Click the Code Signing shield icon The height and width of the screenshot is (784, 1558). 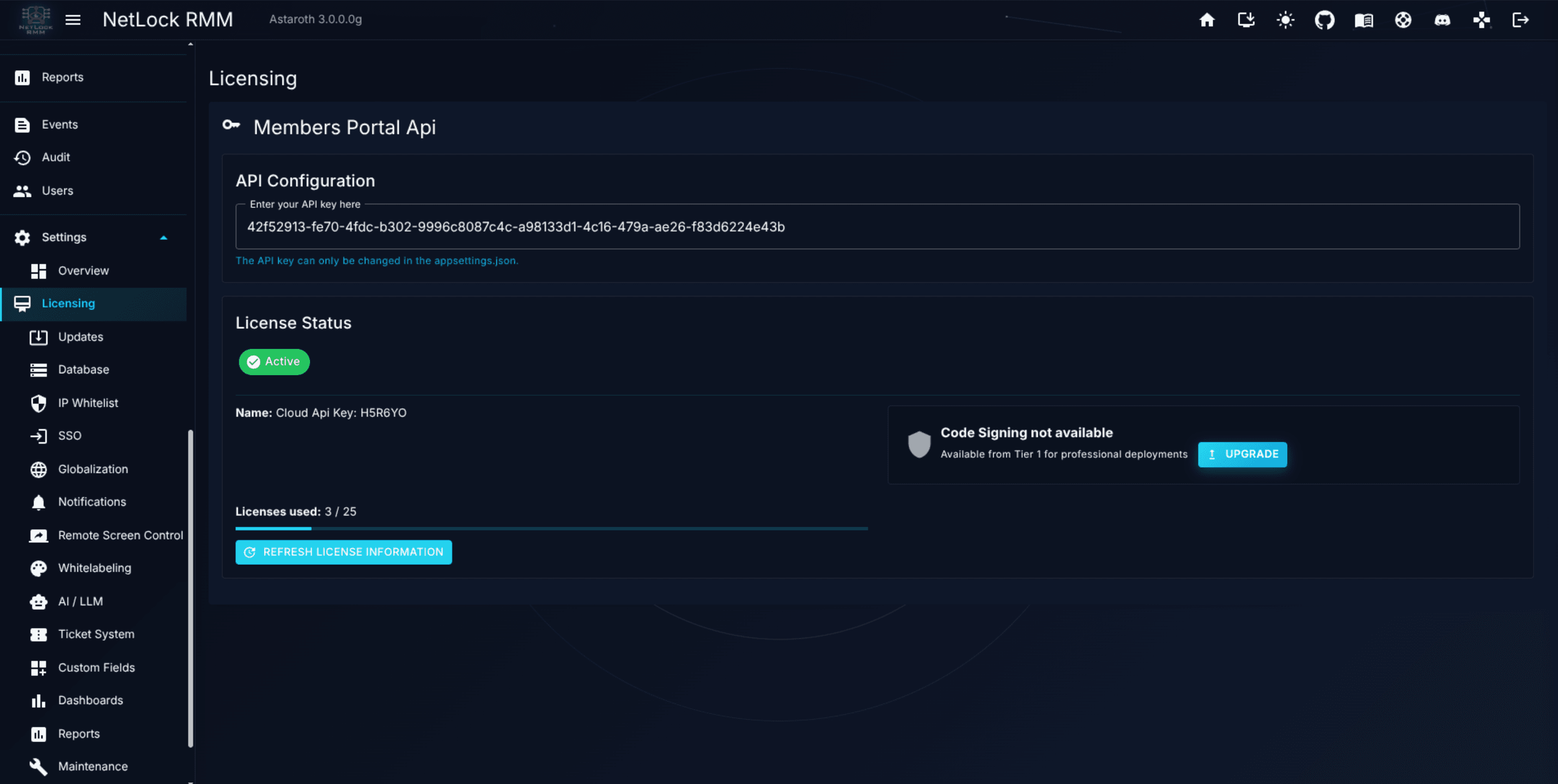(918, 444)
